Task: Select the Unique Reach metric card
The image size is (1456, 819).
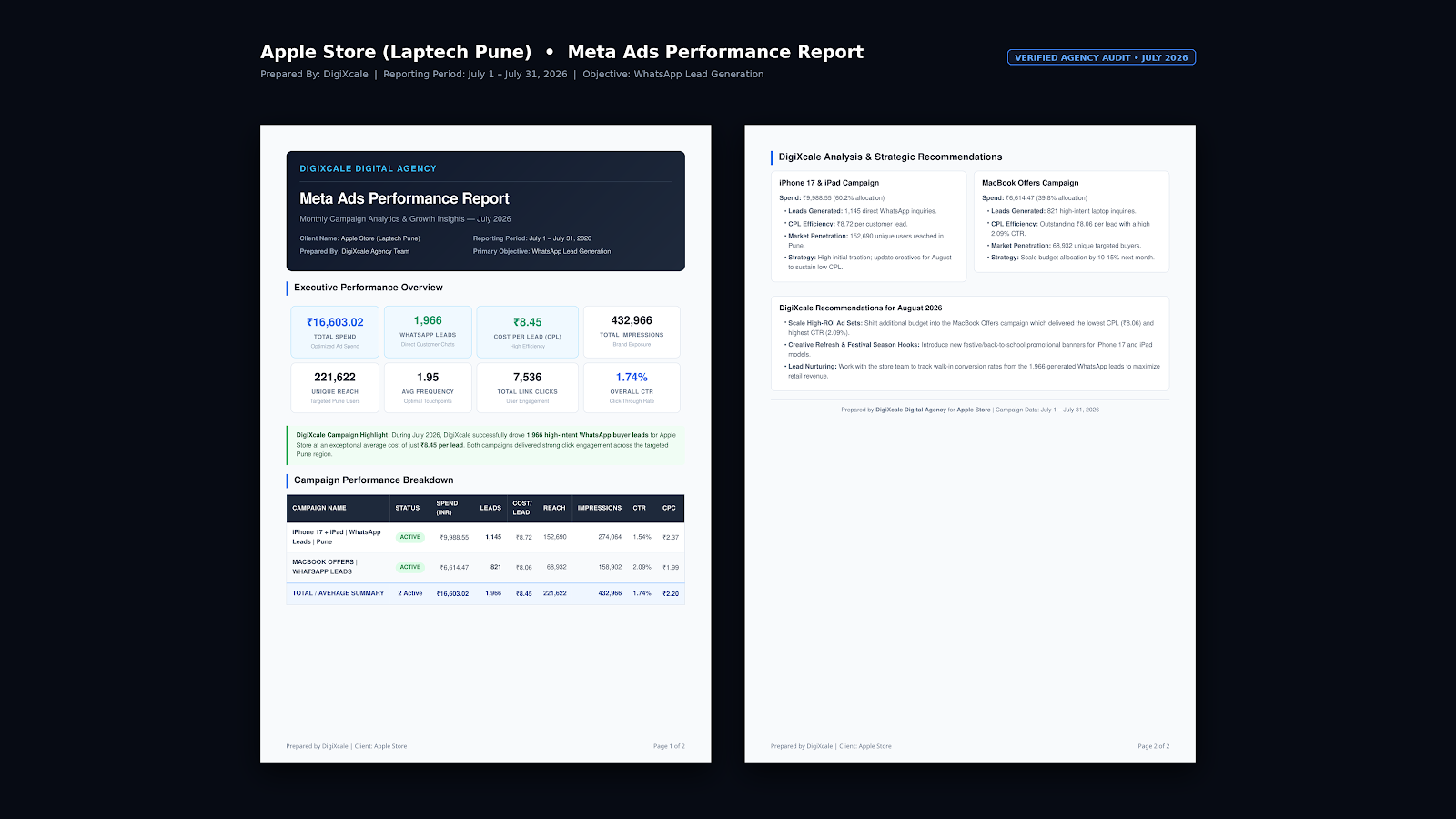Action: click(335, 388)
